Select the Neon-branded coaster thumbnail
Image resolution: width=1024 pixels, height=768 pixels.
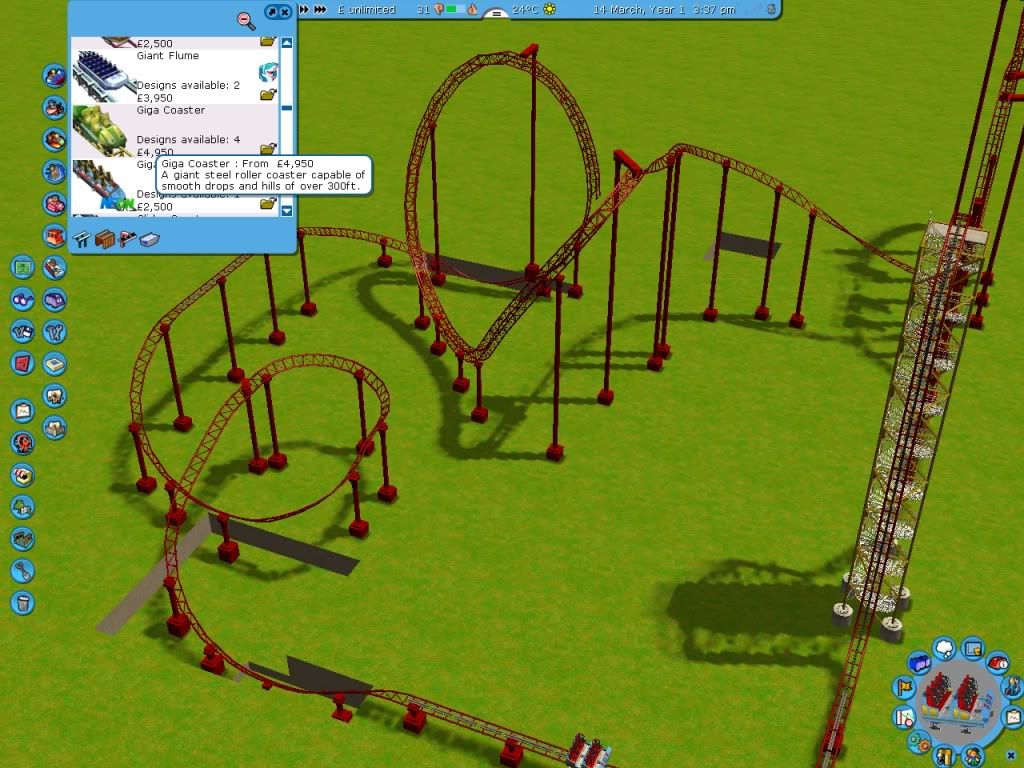[102, 185]
